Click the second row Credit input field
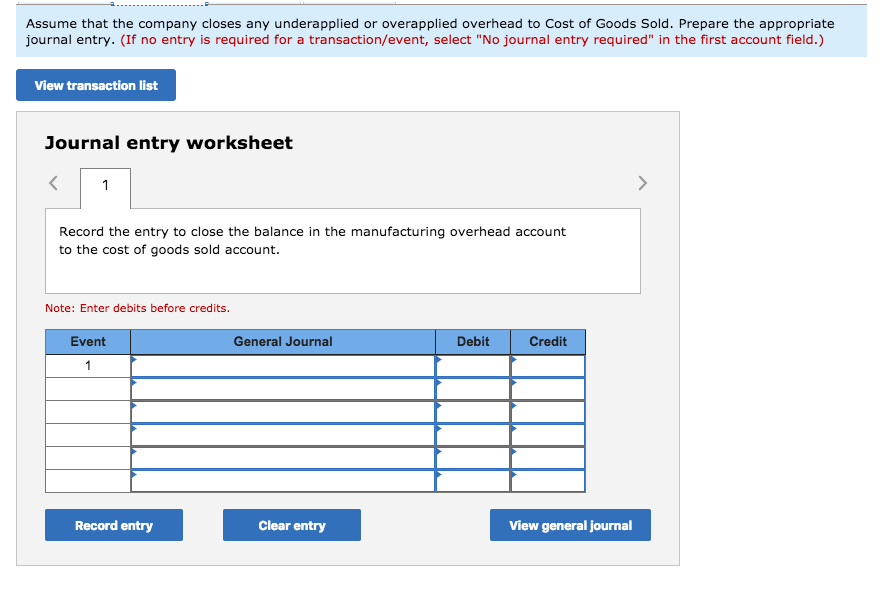 tap(548, 387)
